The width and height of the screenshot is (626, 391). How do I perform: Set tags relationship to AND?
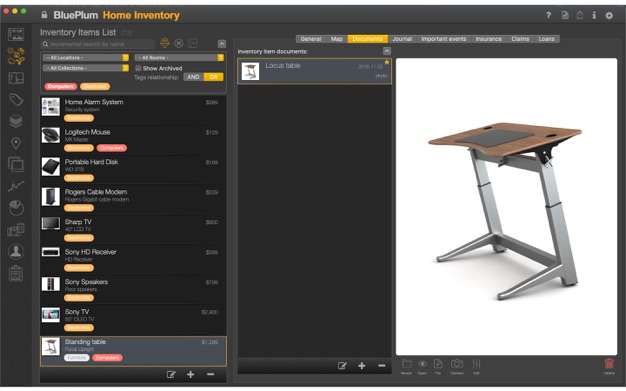(x=193, y=77)
